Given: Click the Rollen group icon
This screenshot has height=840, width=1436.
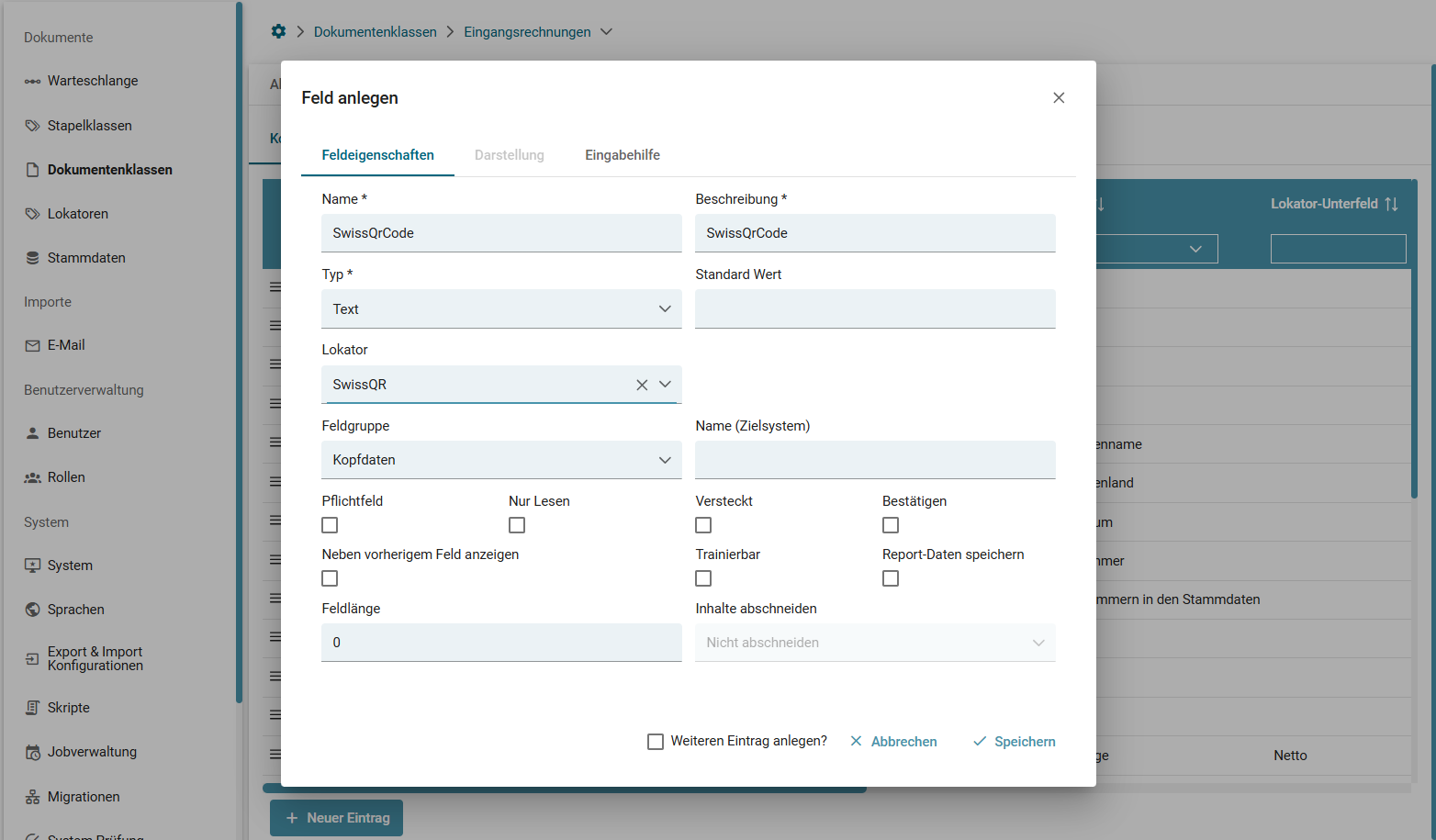Looking at the screenshot, I should (x=32, y=477).
